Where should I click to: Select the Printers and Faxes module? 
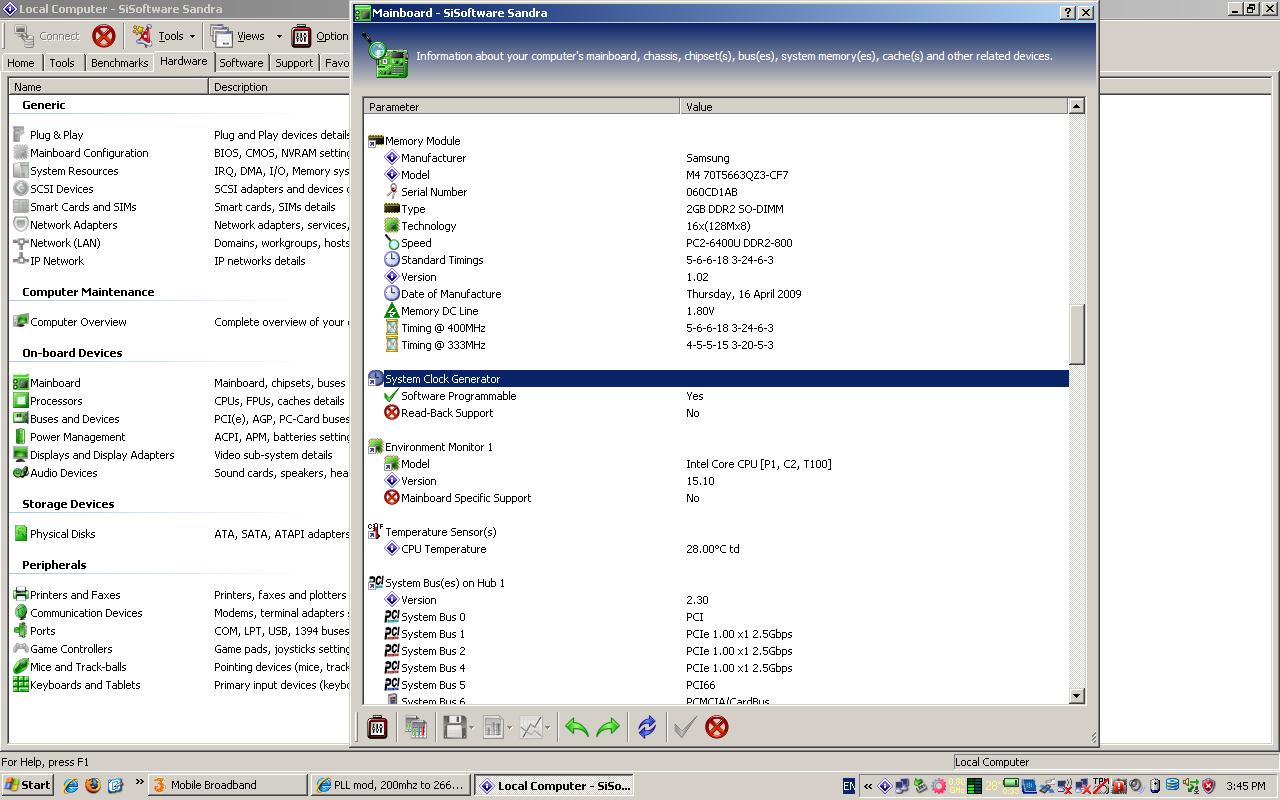coord(67,595)
